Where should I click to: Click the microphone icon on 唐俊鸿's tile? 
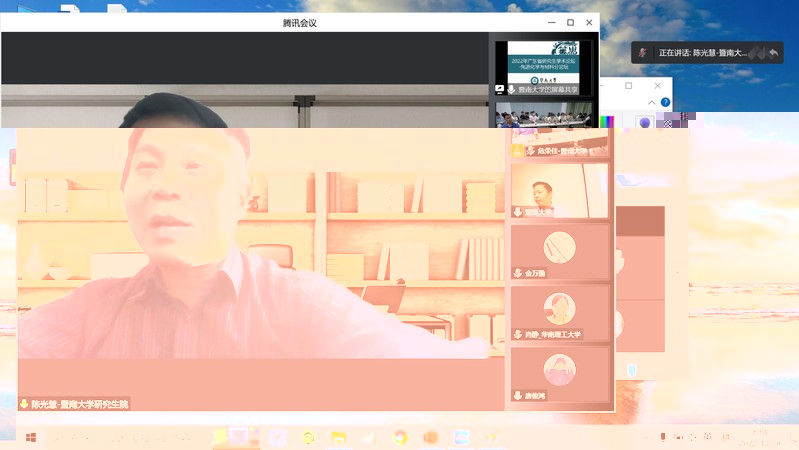pos(517,395)
